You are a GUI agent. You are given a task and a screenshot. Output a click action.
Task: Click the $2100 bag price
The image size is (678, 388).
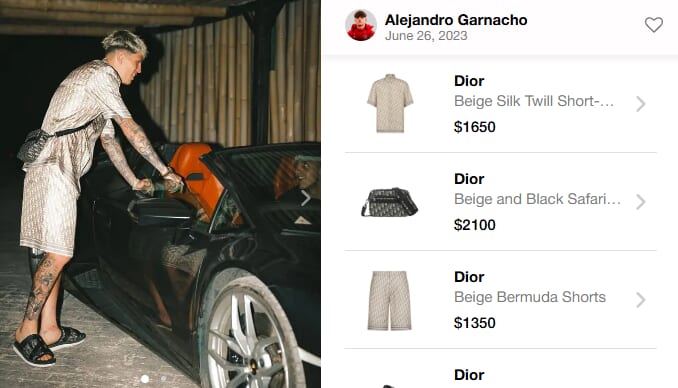pyautogui.click(x=474, y=225)
